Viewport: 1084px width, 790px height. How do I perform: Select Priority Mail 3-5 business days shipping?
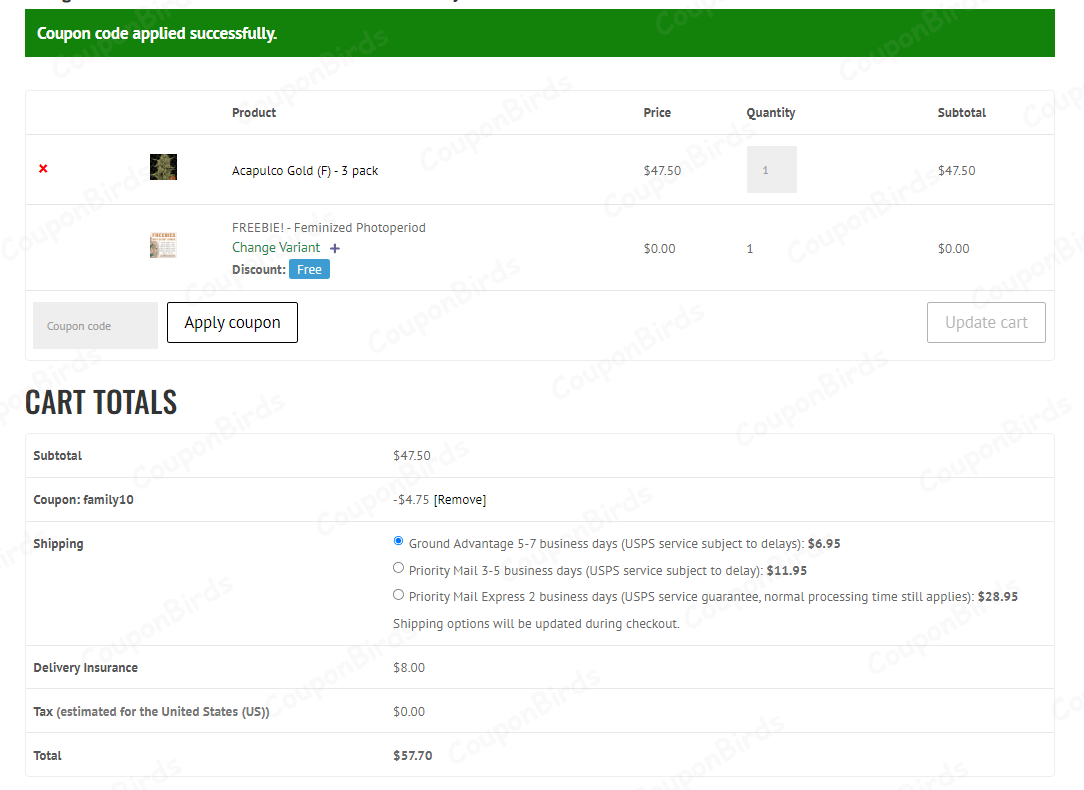[398, 567]
